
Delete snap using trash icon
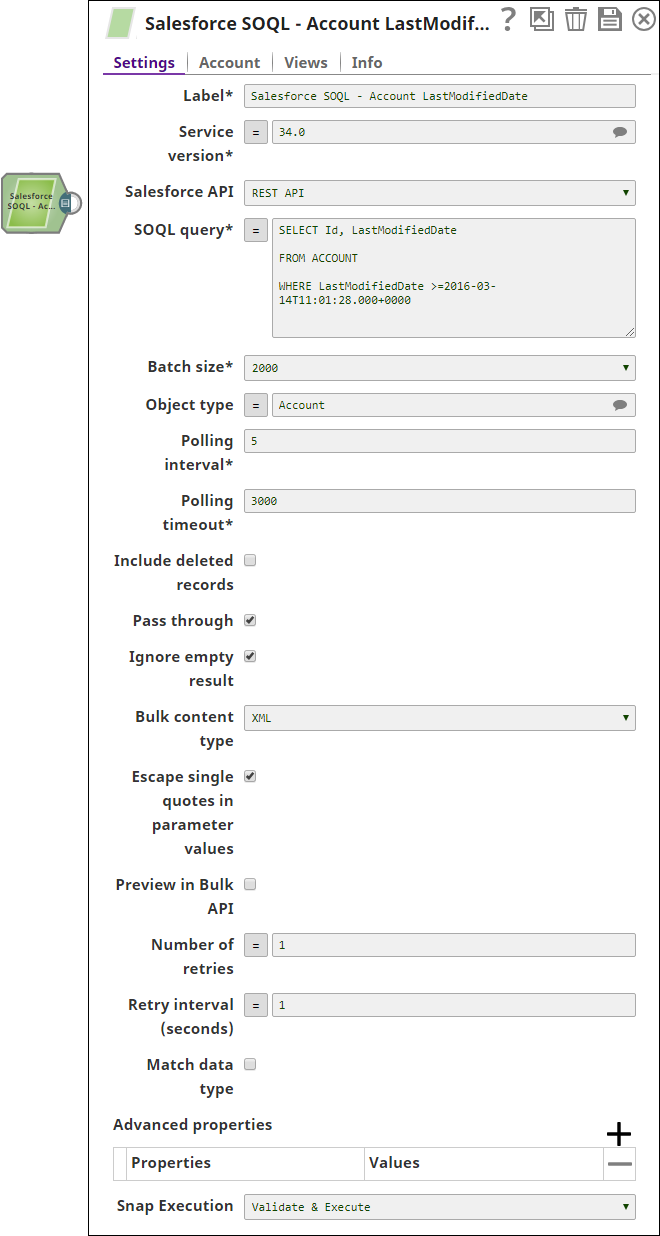point(575,19)
